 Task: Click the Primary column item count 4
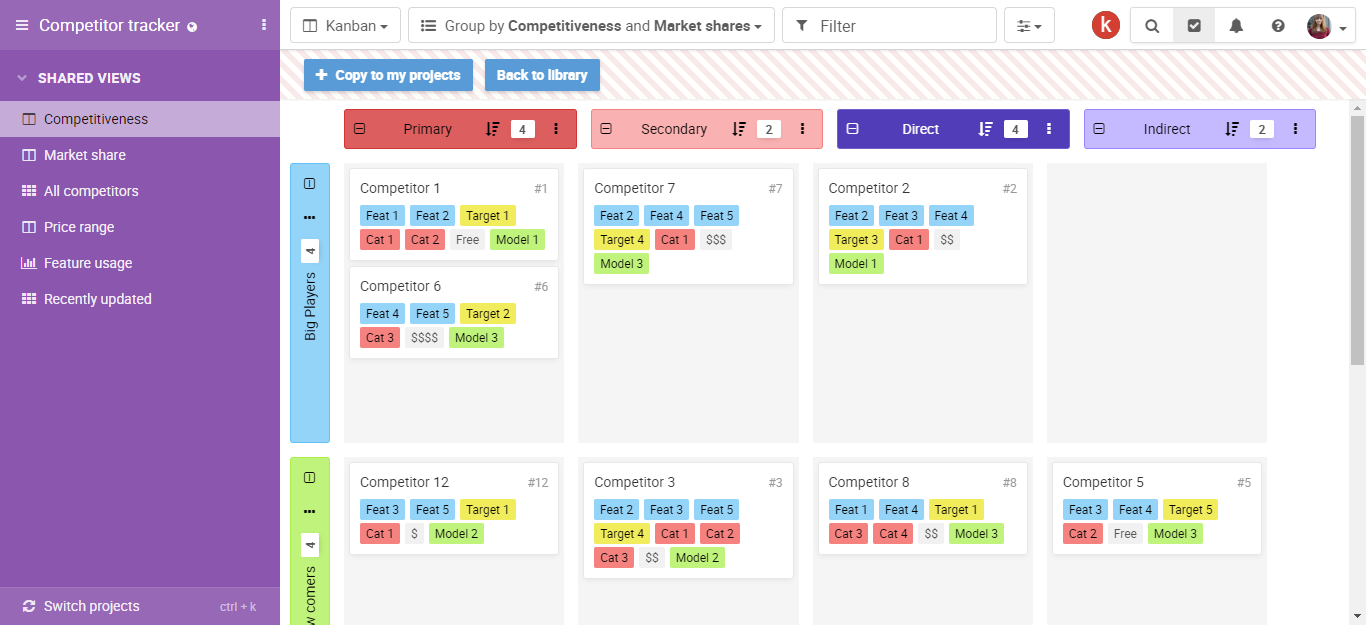(x=523, y=129)
